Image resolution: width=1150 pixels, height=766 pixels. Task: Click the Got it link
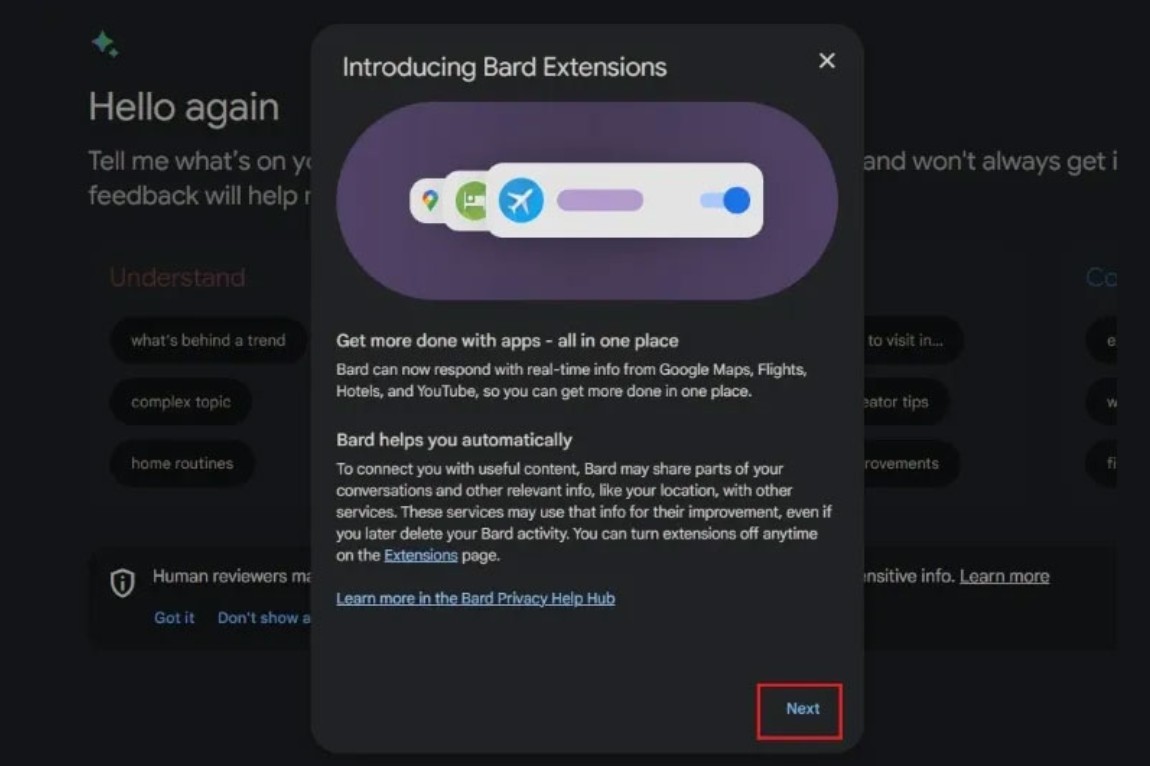(174, 618)
